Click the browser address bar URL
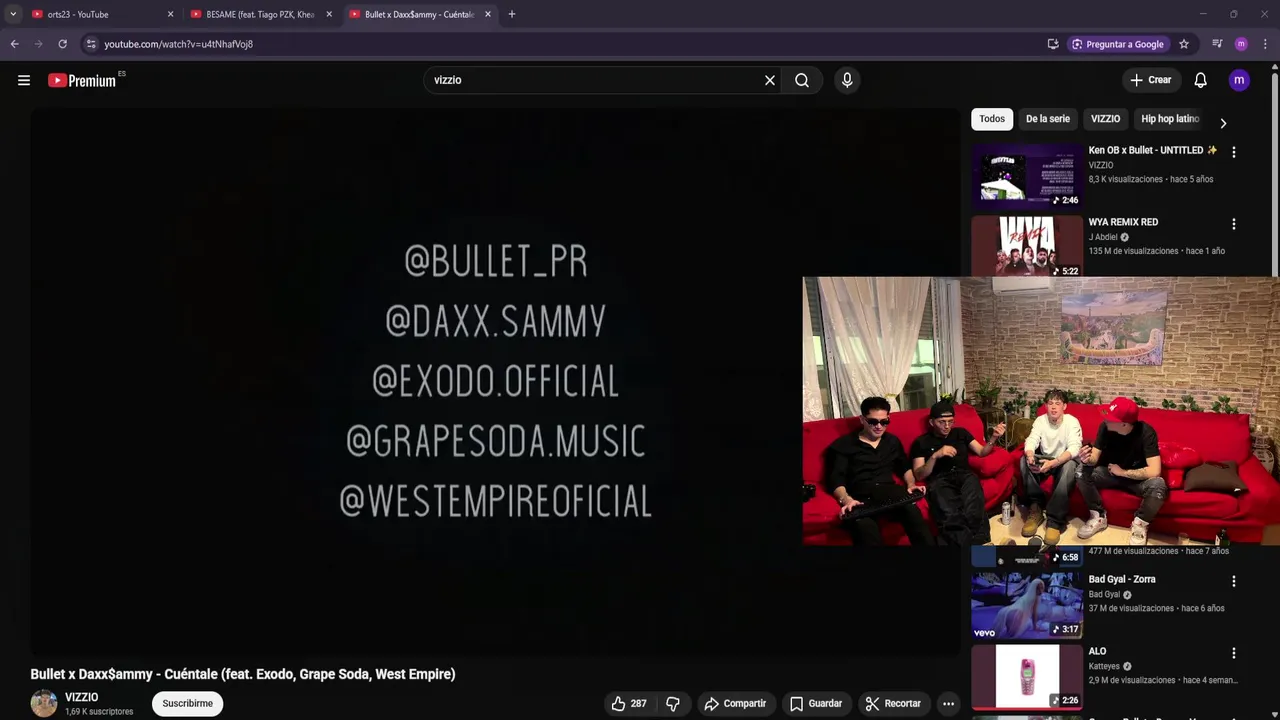This screenshot has height=720, width=1280. pyautogui.click(x=179, y=44)
